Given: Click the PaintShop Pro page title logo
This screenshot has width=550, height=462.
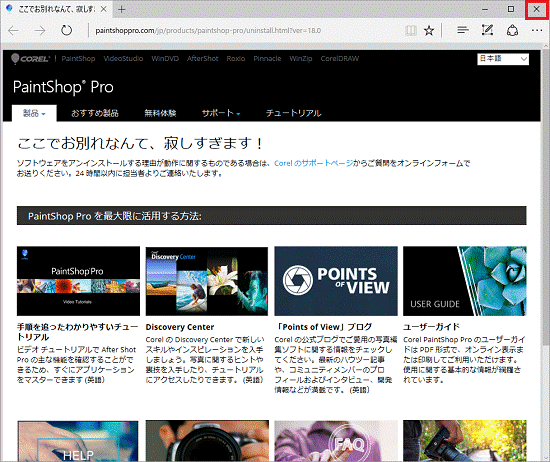Looking at the screenshot, I should (63, 87).
